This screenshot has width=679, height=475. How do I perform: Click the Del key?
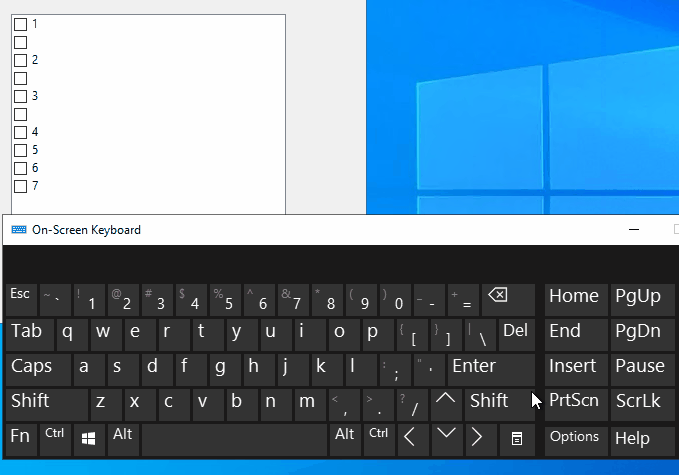click(x=517, y=335)
